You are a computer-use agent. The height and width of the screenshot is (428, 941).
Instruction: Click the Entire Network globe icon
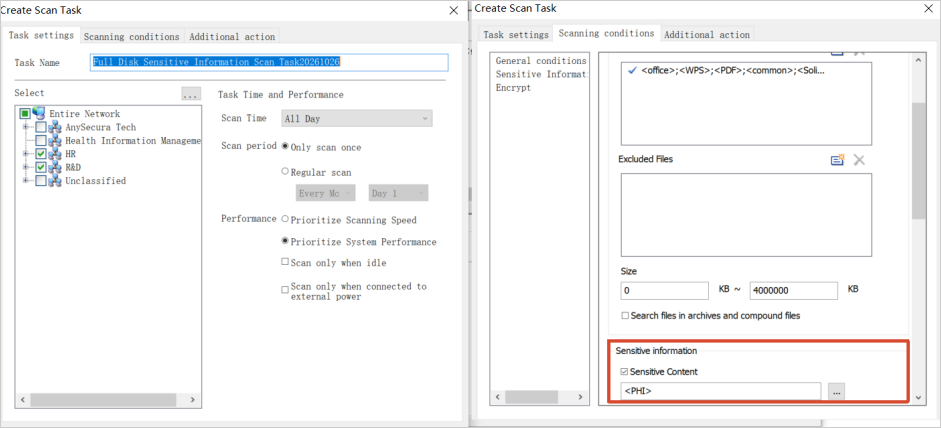(40, 112)
